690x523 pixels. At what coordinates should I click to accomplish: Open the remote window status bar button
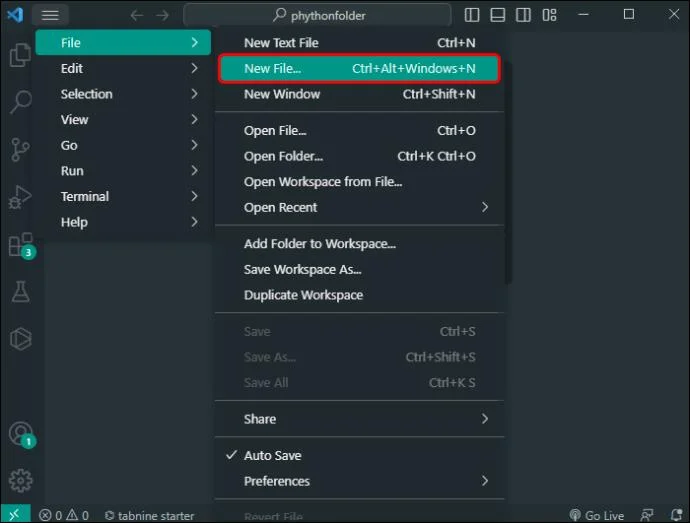15,514
